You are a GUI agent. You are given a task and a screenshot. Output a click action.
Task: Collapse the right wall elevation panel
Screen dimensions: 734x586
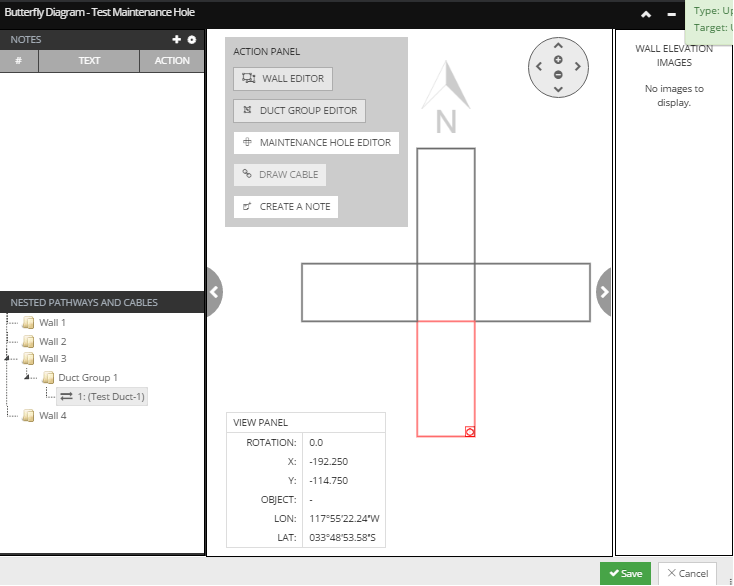coord(604,292)
